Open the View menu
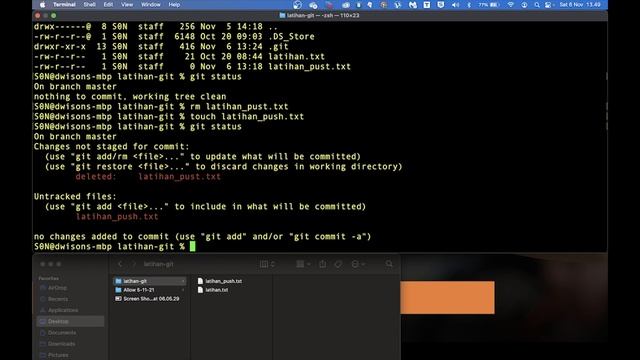Viewport: 640px width, 360px height. pyautogui.click(x=127, y=5)
